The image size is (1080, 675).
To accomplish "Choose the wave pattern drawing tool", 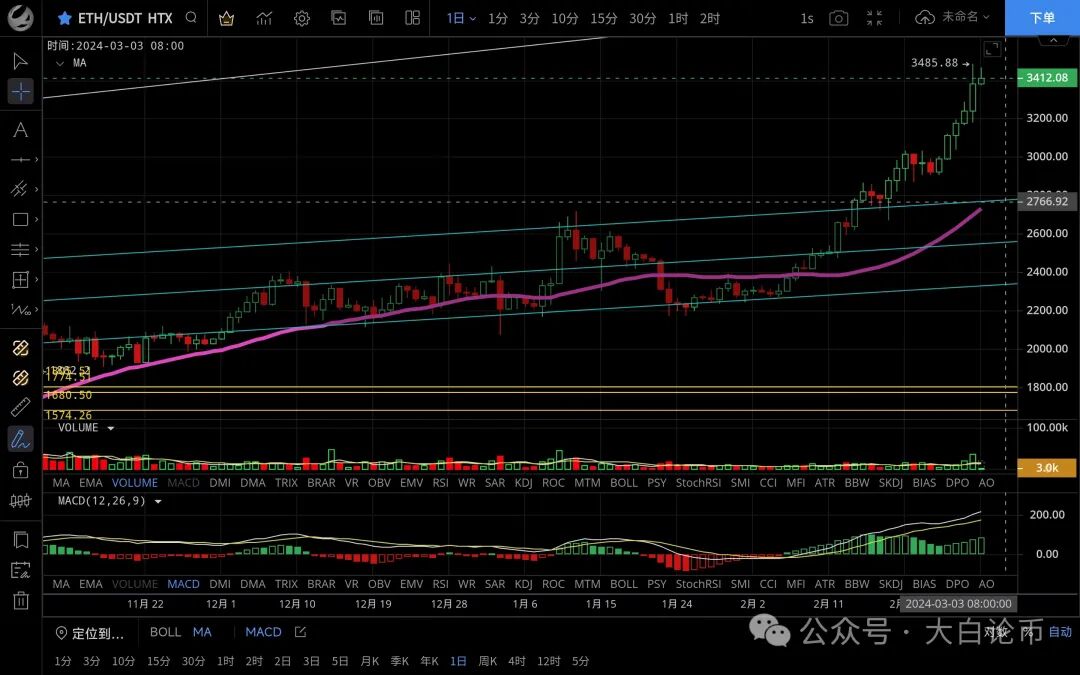I will (21, 309).
